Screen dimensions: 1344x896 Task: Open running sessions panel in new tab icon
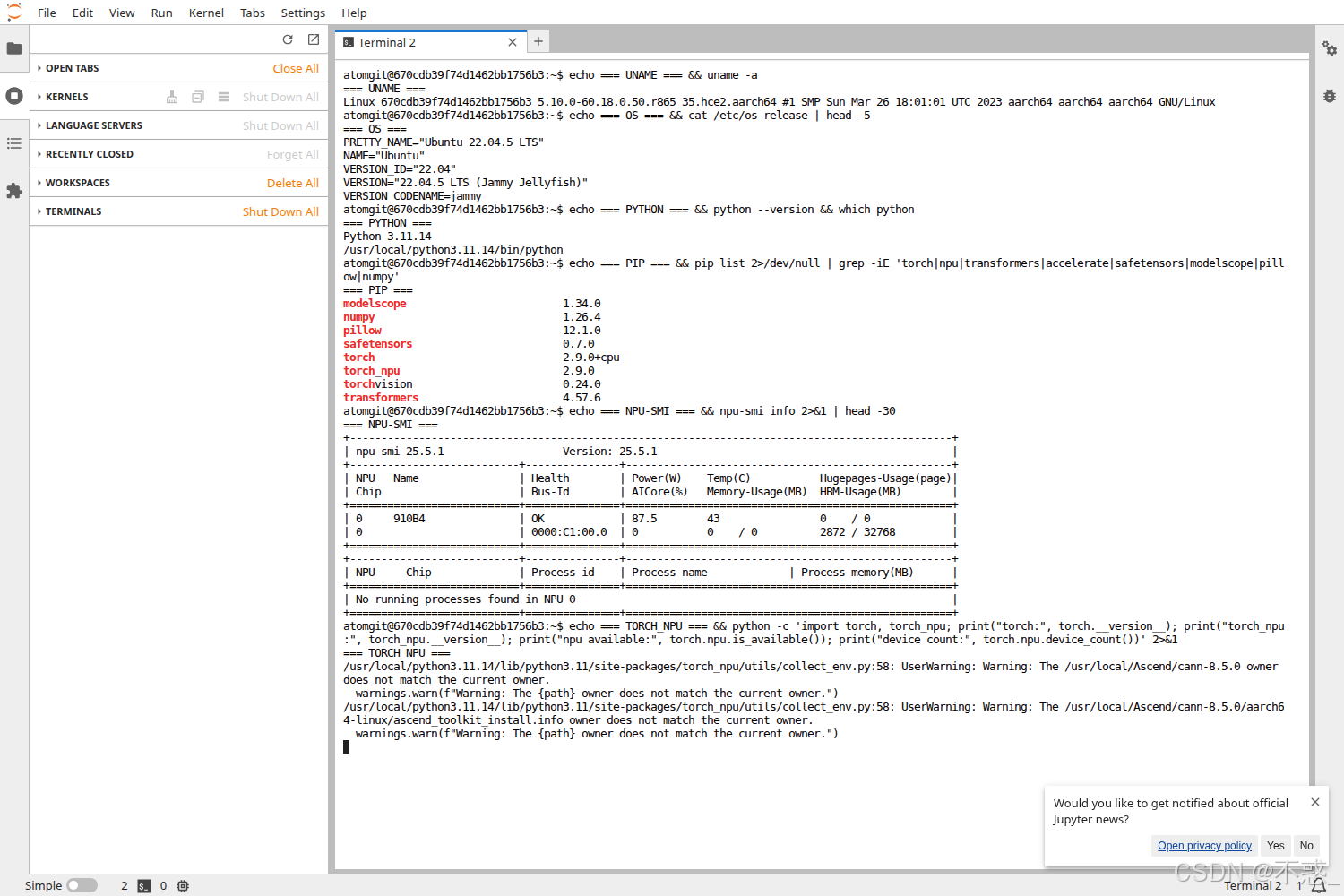pyautogui.click(x=314, y=39)
